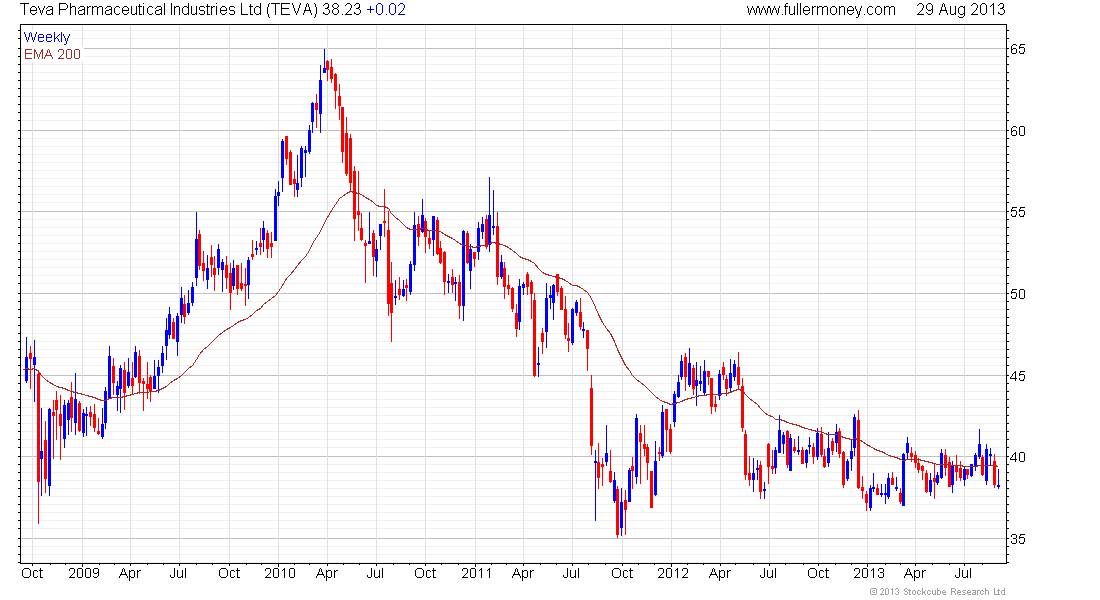Click the Weekly timeframe label
Viewport: 1100px width, 600px height.
47,37
